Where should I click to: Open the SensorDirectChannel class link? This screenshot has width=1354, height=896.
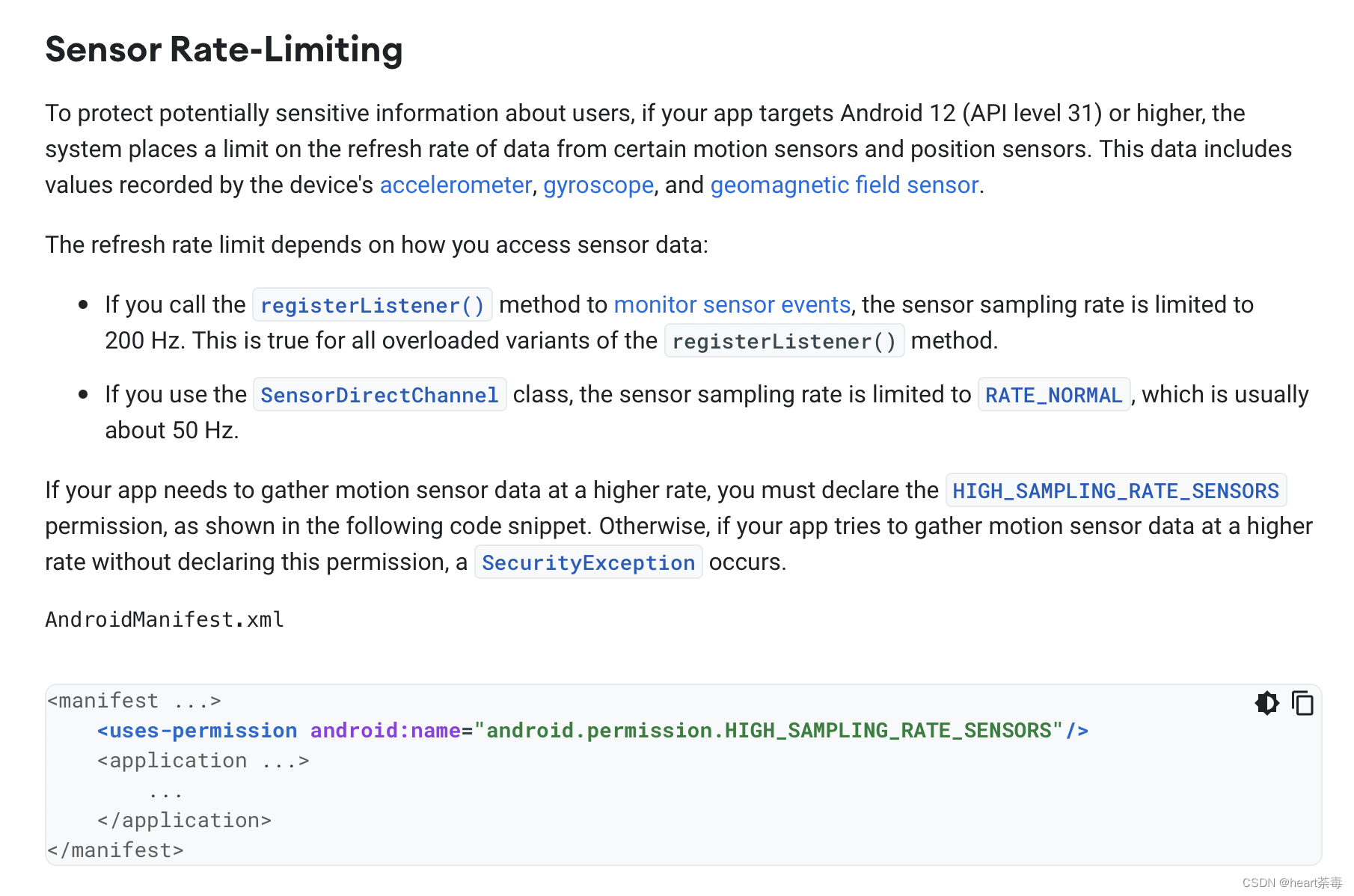[379, 395]
